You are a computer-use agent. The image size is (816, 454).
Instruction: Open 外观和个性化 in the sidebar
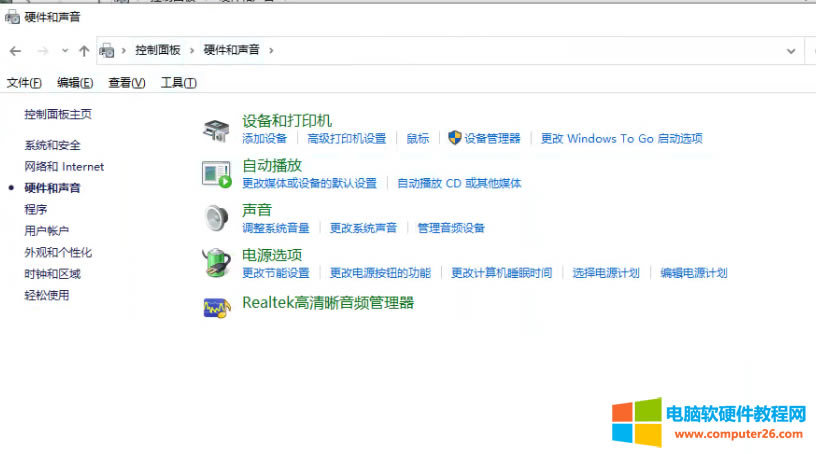58,253
